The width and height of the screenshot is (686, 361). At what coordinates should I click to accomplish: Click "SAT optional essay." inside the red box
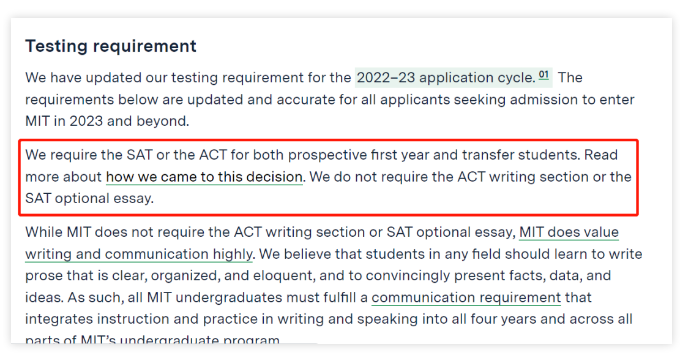pos(89,199)
